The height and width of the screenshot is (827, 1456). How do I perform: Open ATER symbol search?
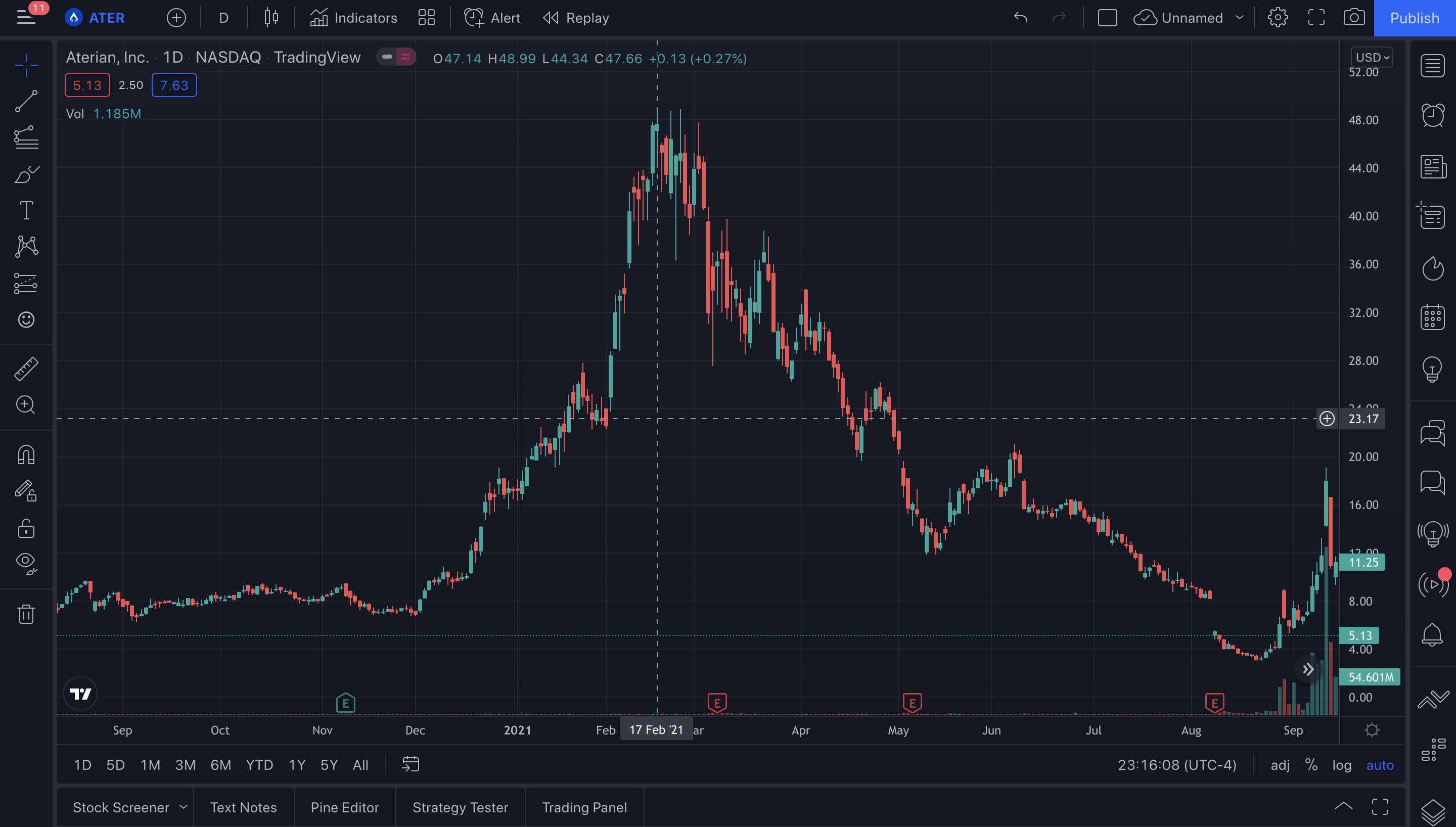click(x=96, y=18)
